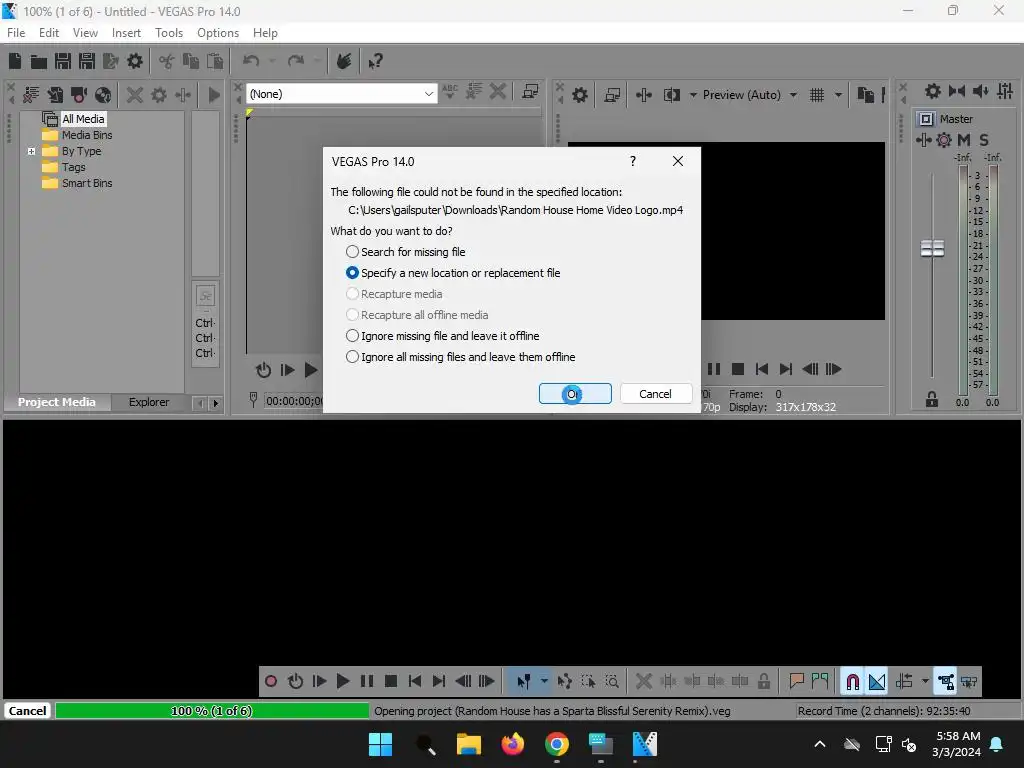
Task: Open Video Preview settings gear icon
Action: [x=579, y=95]
